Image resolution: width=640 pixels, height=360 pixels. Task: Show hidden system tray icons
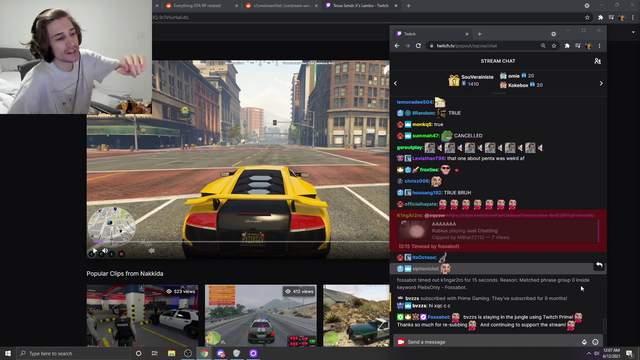589,353
